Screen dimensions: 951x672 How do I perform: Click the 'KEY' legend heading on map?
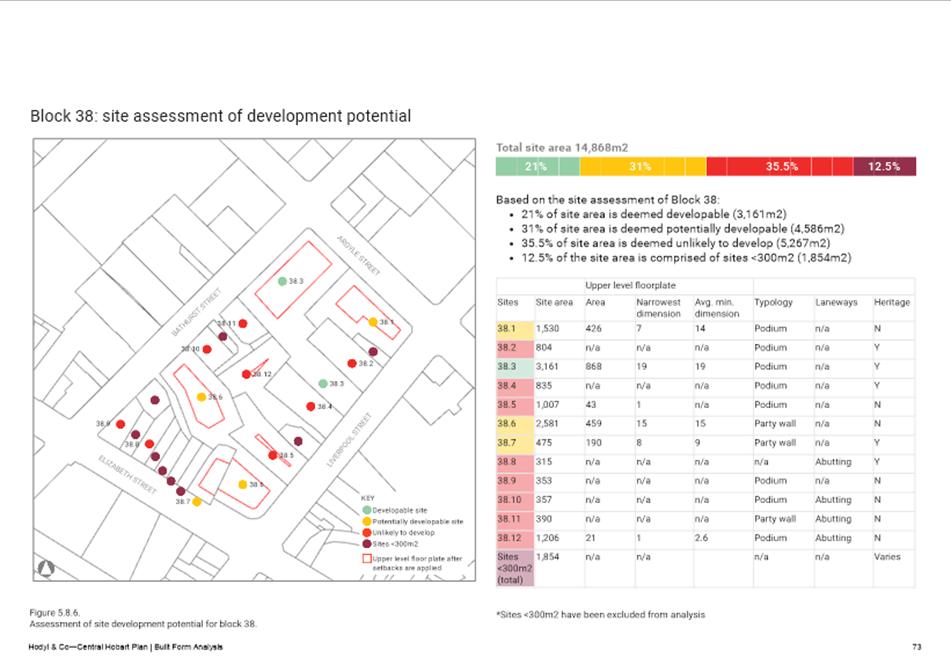pos(368,499)
